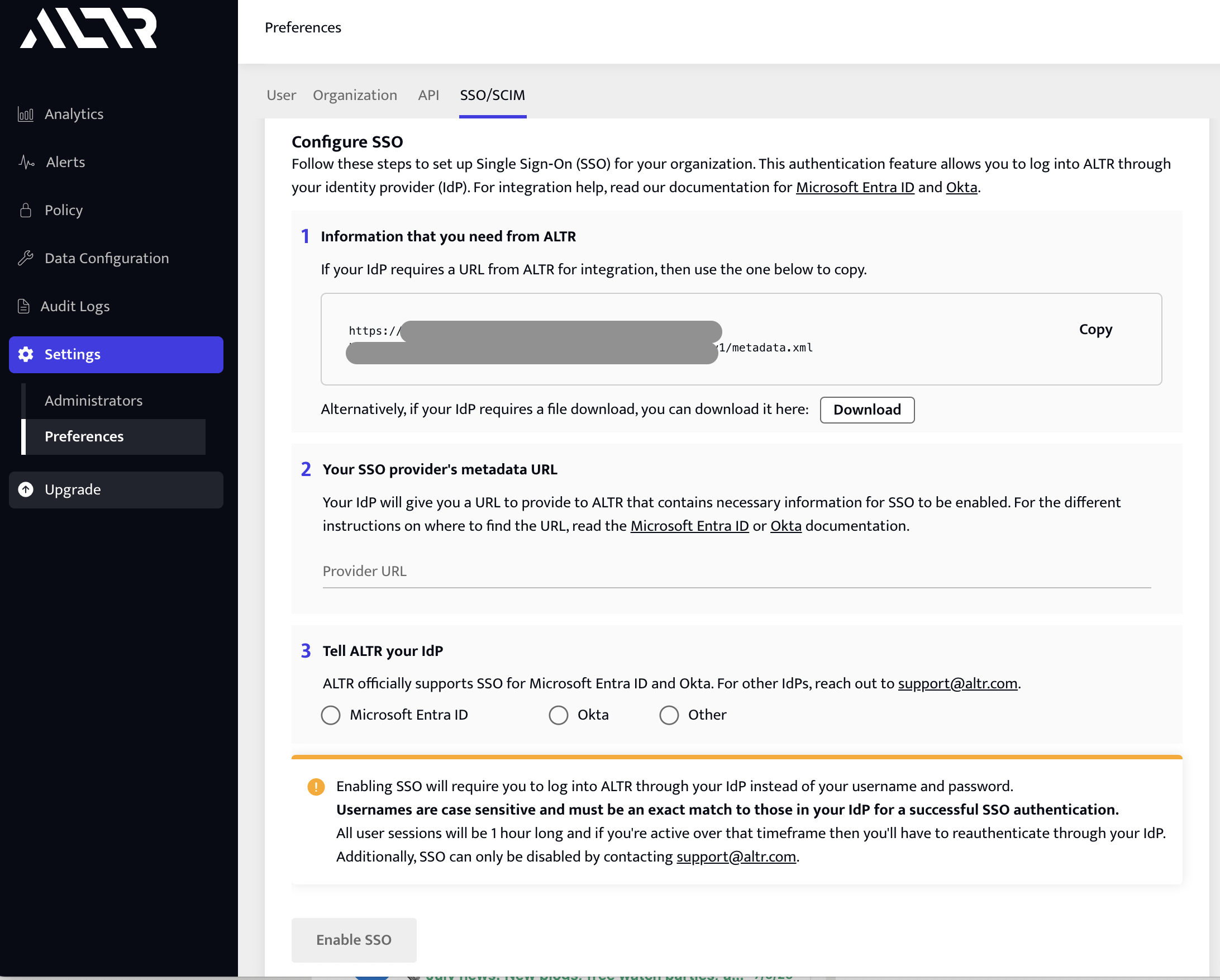Open Policy page from sidebar
Screen dimensions: 1220x980
coord(63,211)
